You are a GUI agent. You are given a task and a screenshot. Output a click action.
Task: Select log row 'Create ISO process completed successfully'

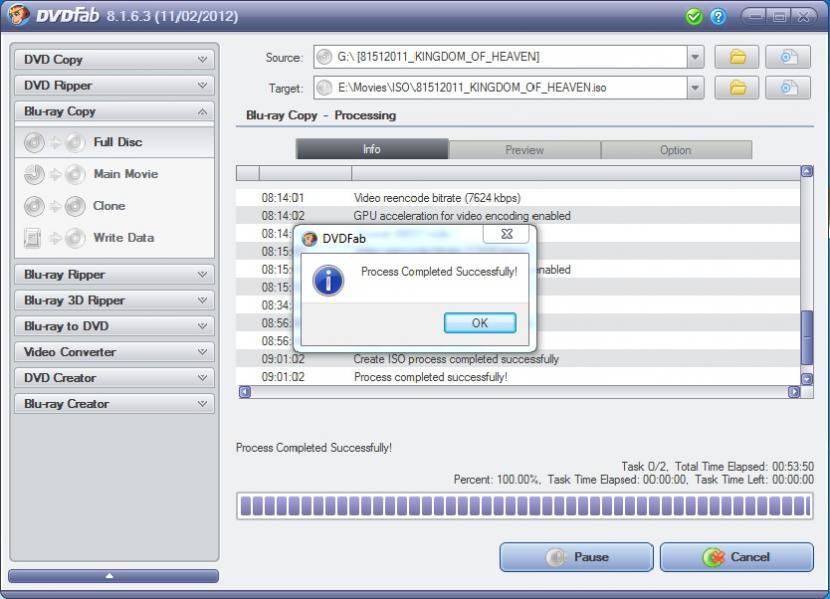click(518, 359)
